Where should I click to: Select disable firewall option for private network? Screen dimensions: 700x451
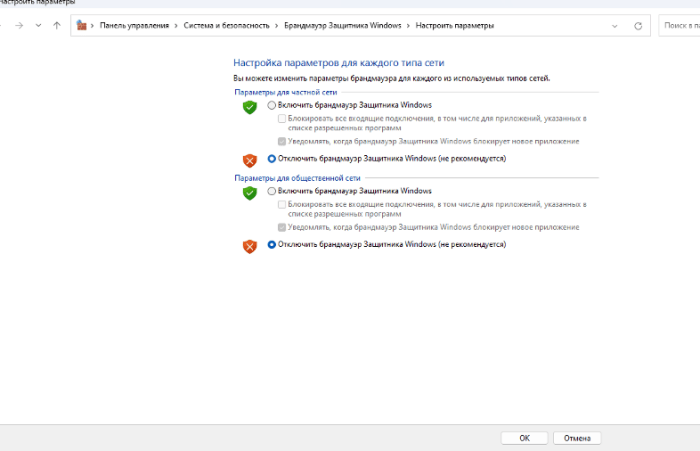(x=271, y=159)
